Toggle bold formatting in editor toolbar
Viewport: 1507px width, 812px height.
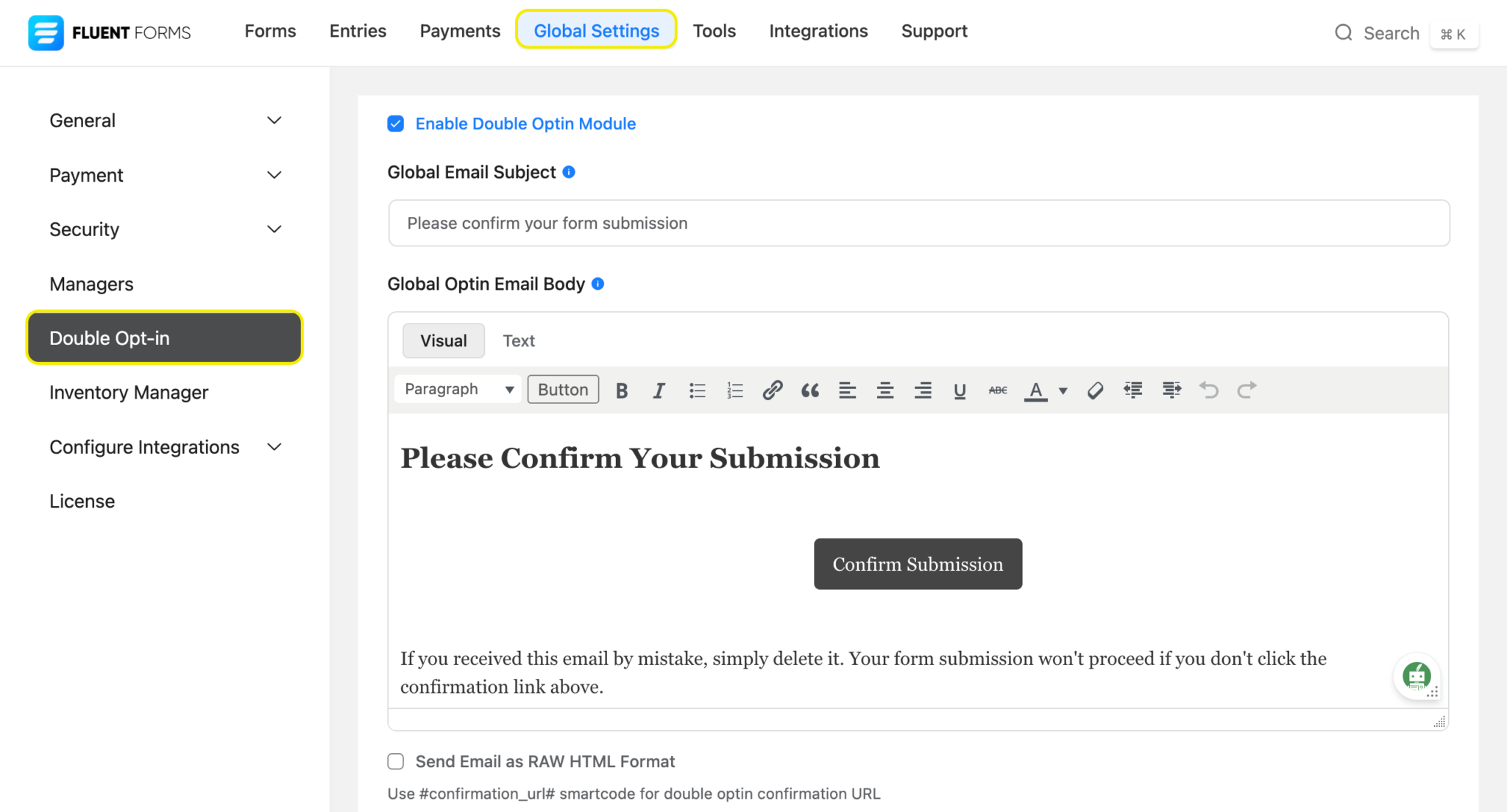click(622, 390)
